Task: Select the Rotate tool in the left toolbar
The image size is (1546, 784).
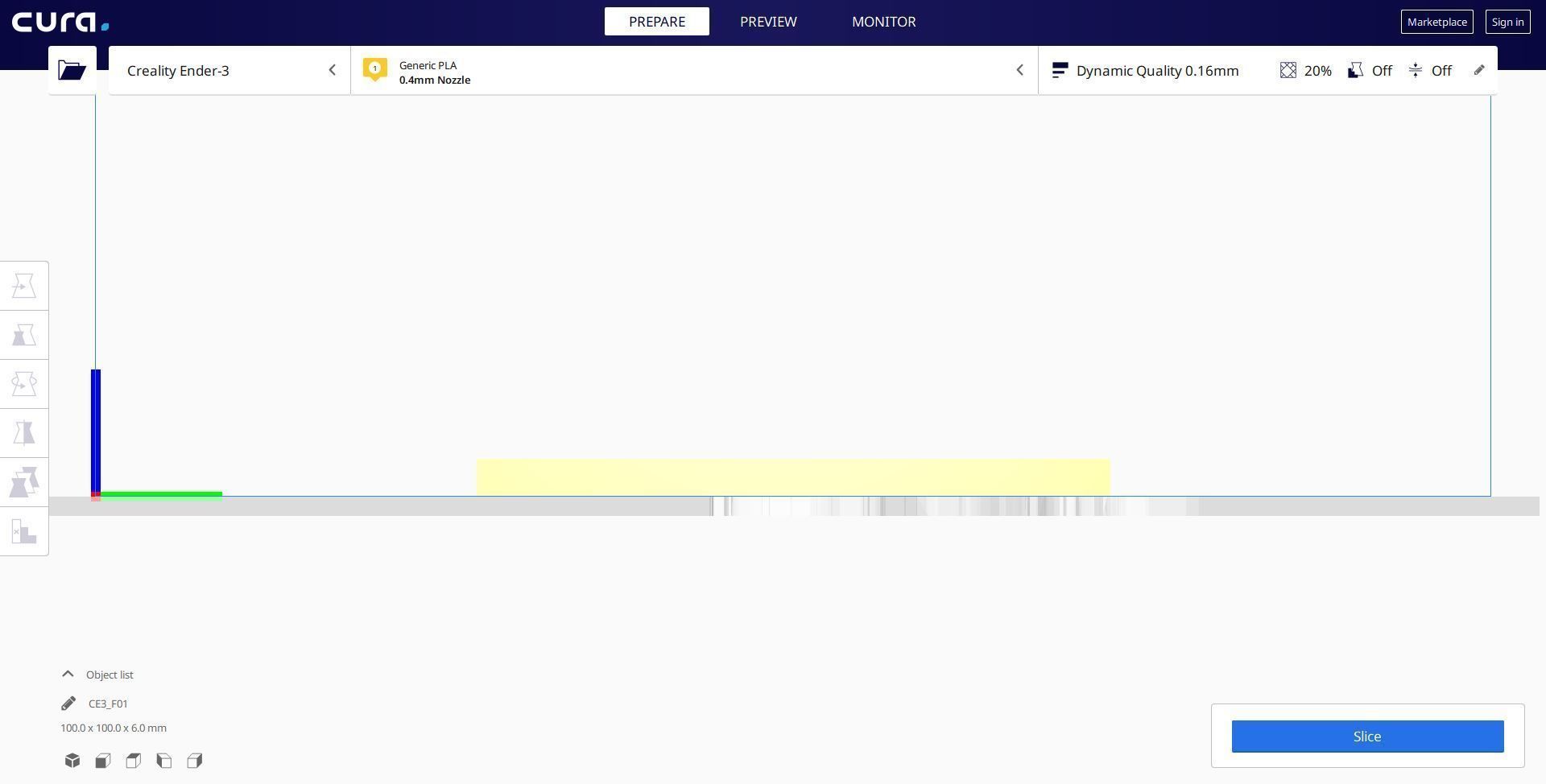Action: (x=24, y=384)
